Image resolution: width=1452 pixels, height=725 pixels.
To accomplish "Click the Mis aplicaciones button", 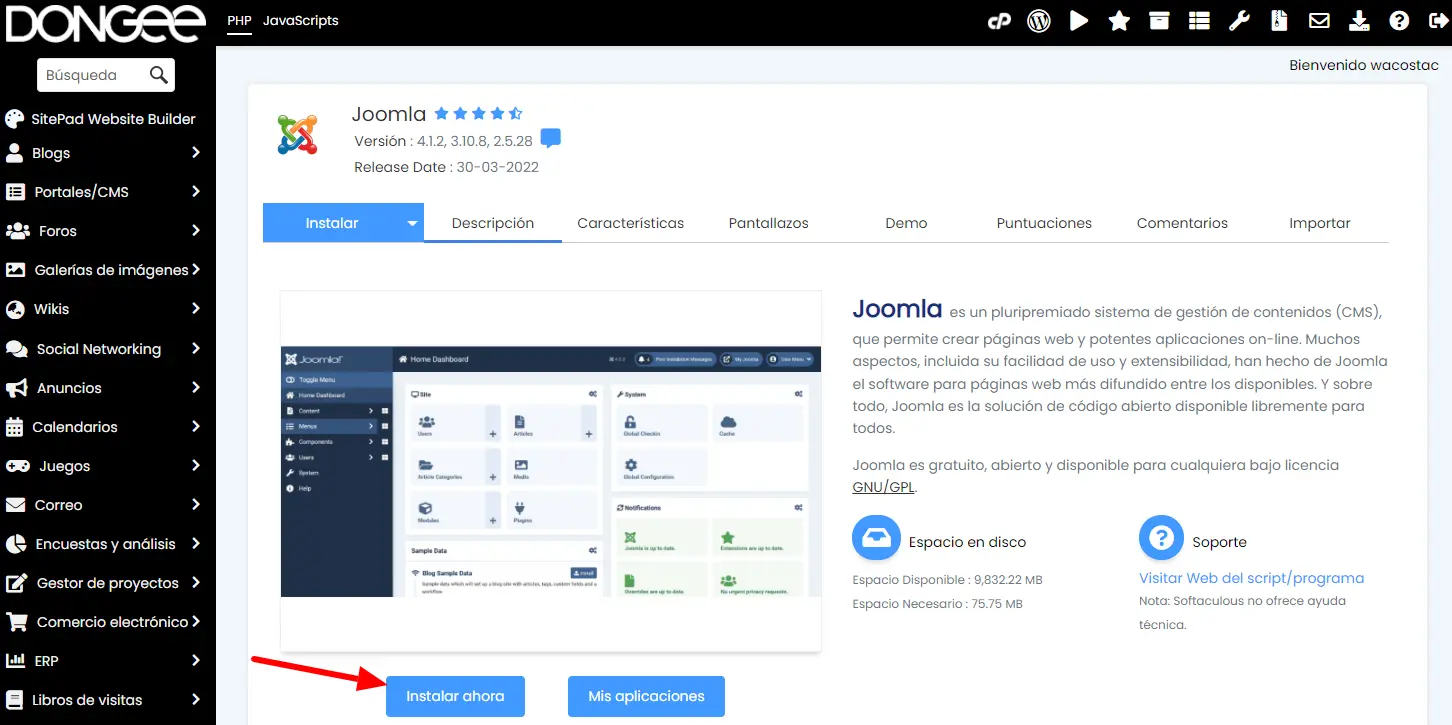I will point(646,696).
